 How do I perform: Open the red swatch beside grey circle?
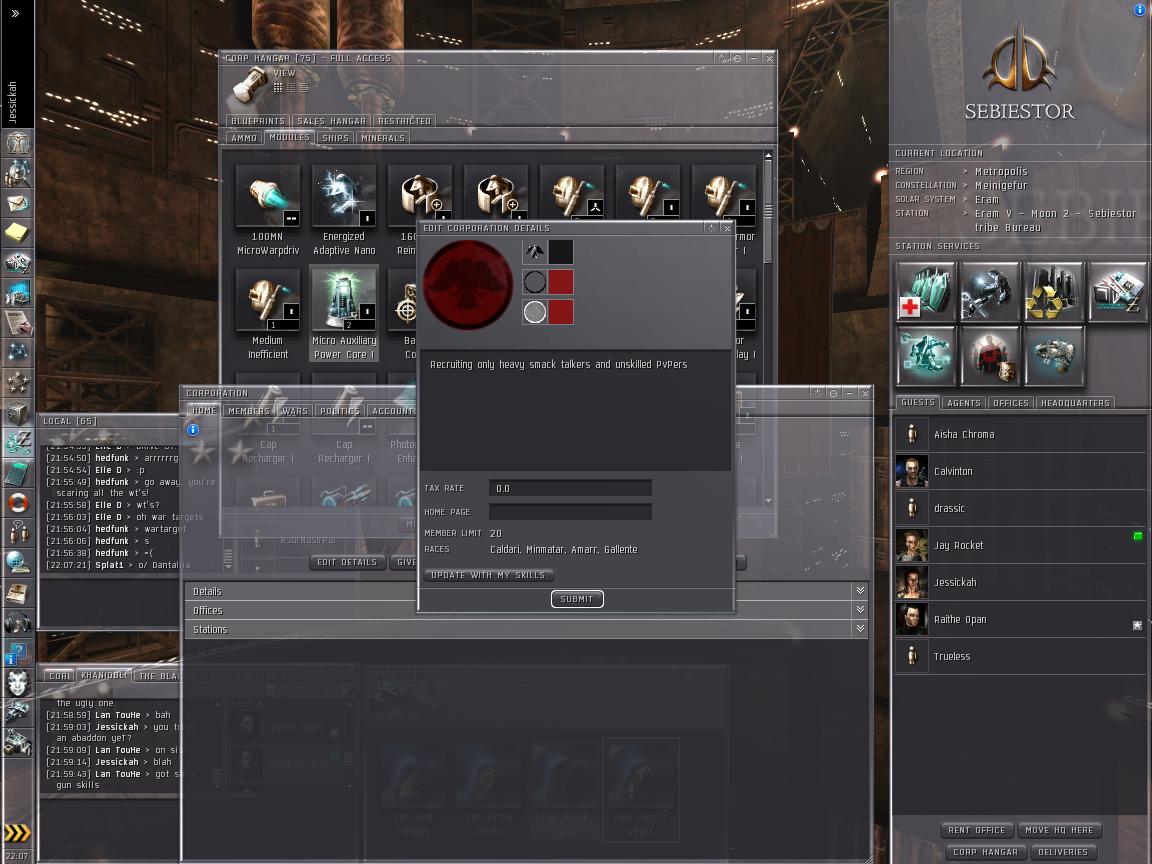click(561, 312)
